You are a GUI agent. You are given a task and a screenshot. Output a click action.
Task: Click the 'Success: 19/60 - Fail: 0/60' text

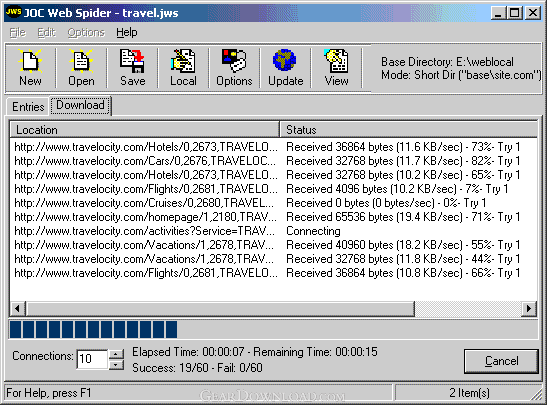click(197, 368)
